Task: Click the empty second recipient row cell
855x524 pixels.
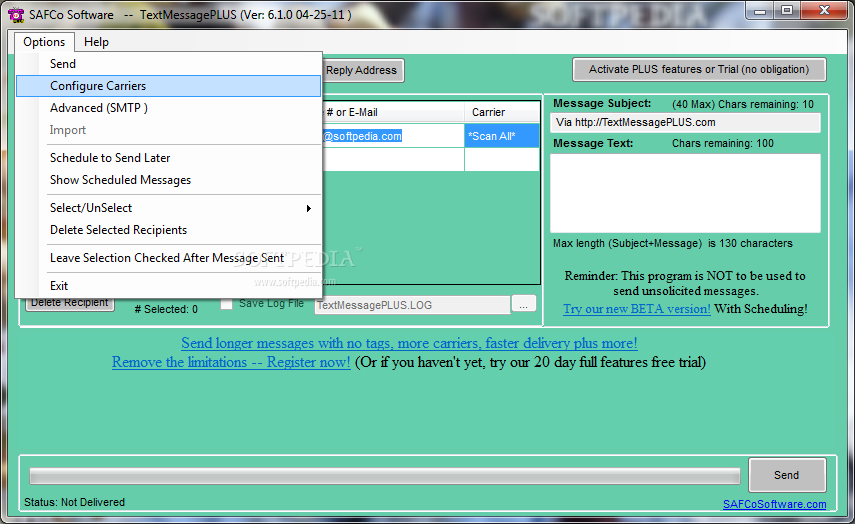Action: point(393,160)
